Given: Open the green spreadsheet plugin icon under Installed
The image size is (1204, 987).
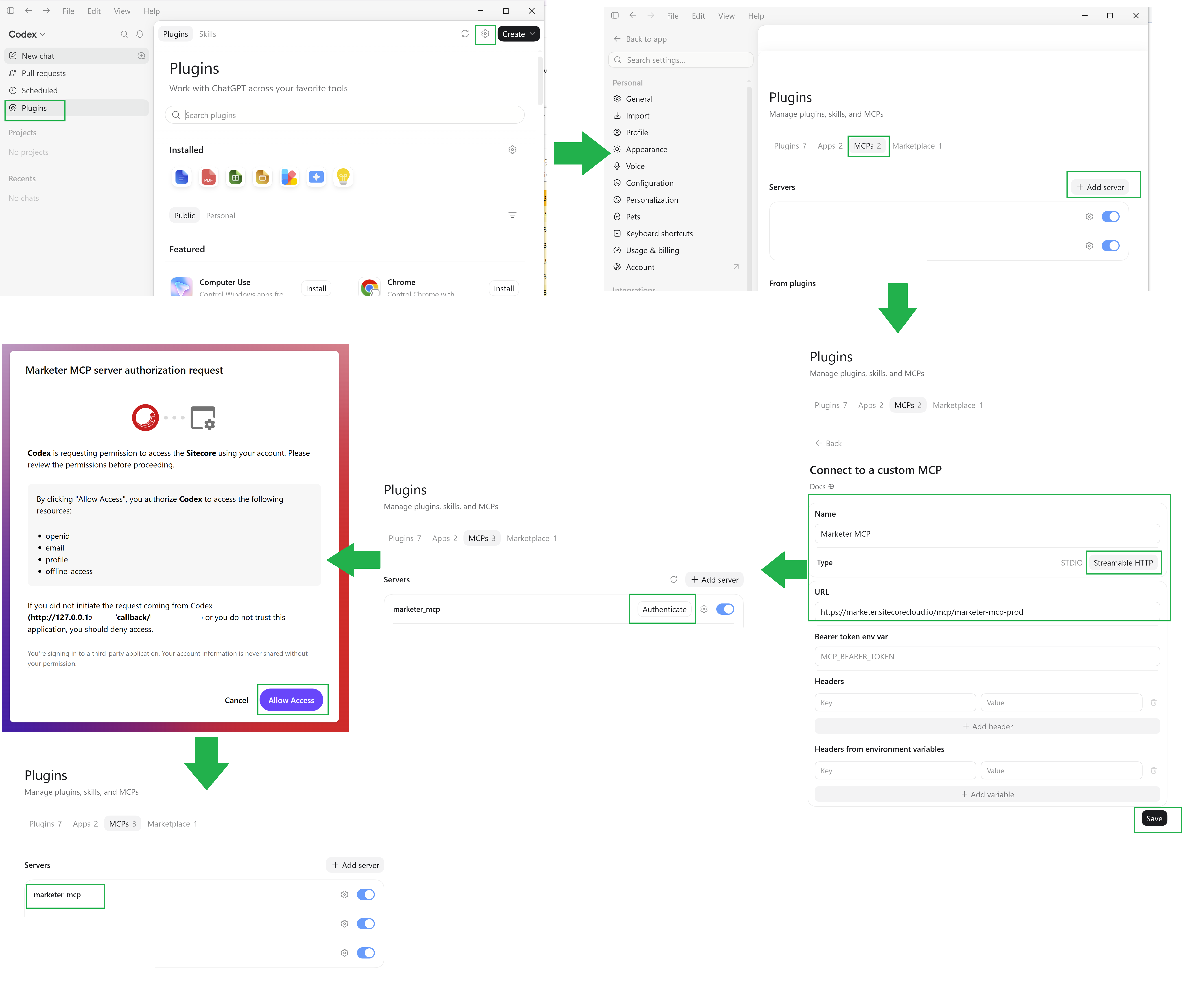Looking at the screenshot, I should [235, 177].
